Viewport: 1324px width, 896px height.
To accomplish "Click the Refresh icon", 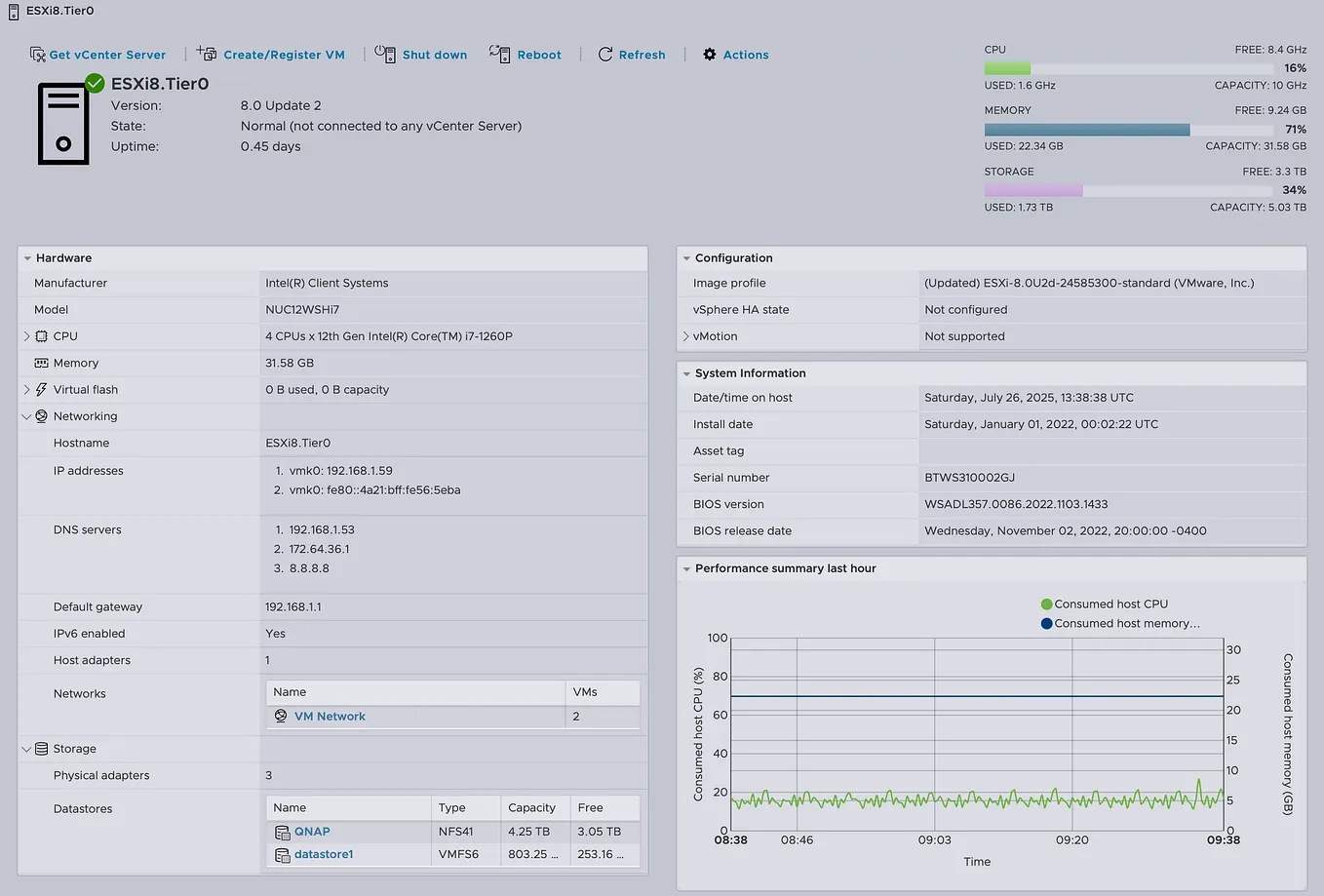I will point(605,55).
